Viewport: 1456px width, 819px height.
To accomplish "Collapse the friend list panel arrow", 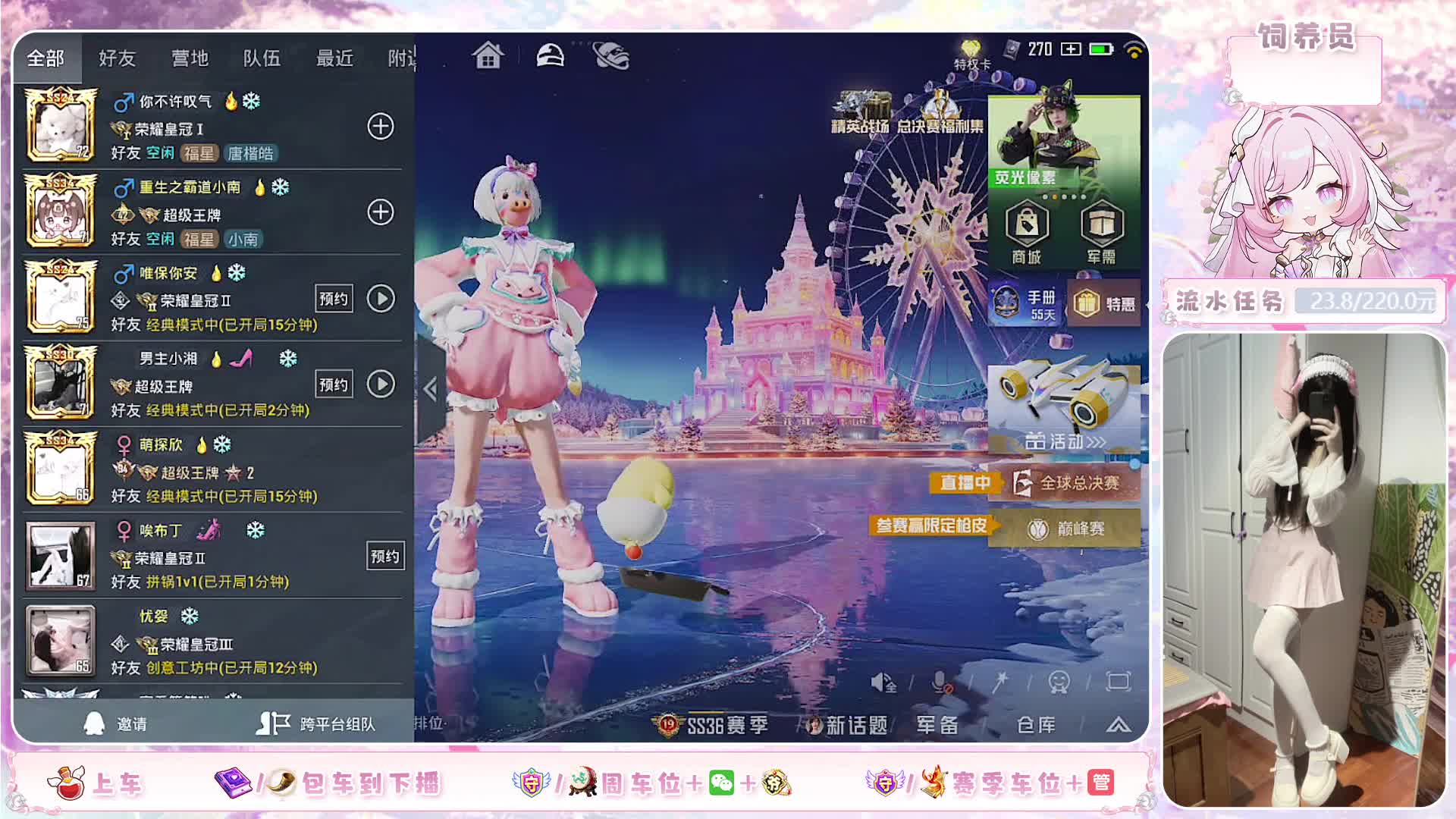I will tap(431, 389).
